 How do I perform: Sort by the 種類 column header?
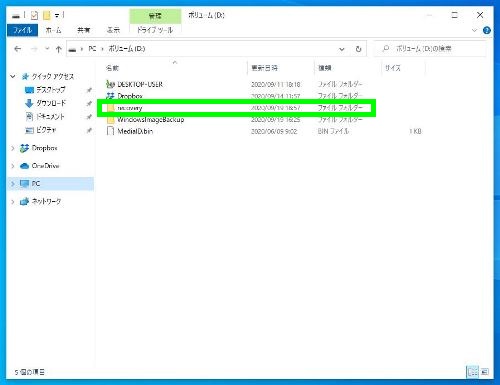pos(325,68)
